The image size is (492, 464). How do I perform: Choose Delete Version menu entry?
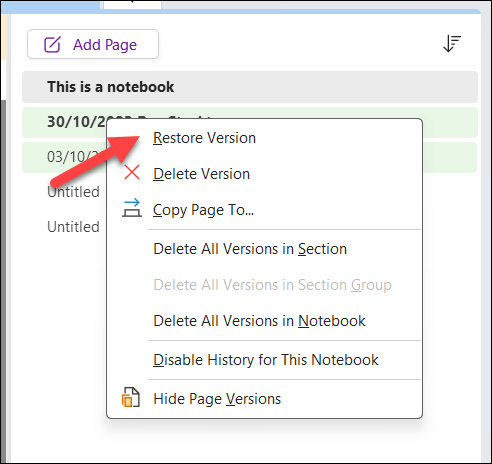pyautogui.click(x=264, y=174)
